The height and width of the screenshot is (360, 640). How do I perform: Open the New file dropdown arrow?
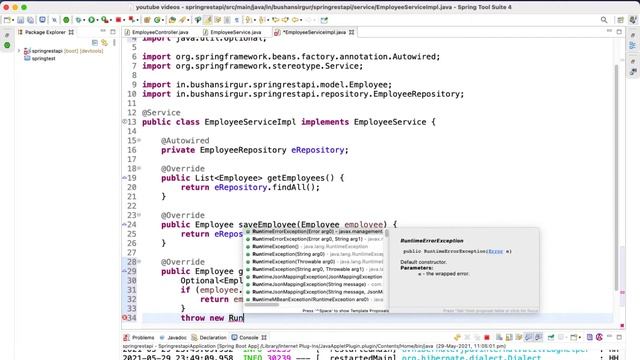click(13, 20)
